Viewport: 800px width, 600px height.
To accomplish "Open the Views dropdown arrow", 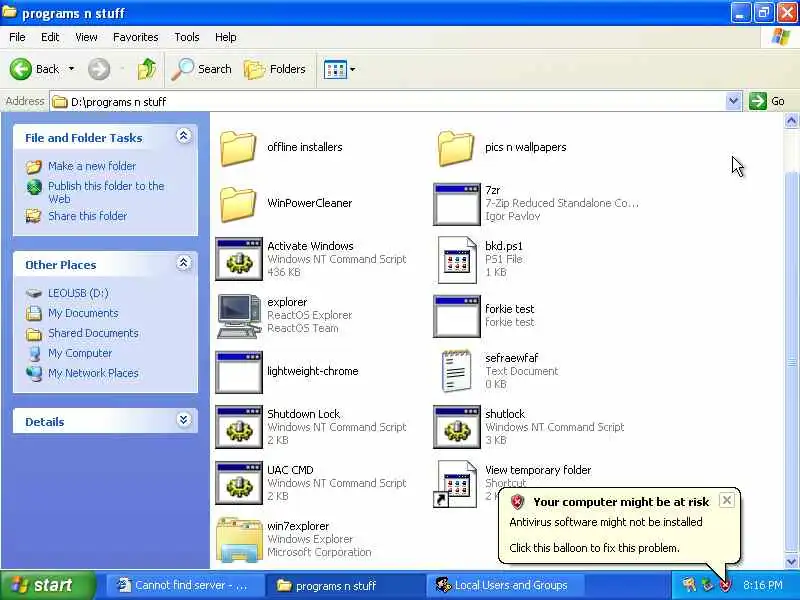I will [353, 69].
